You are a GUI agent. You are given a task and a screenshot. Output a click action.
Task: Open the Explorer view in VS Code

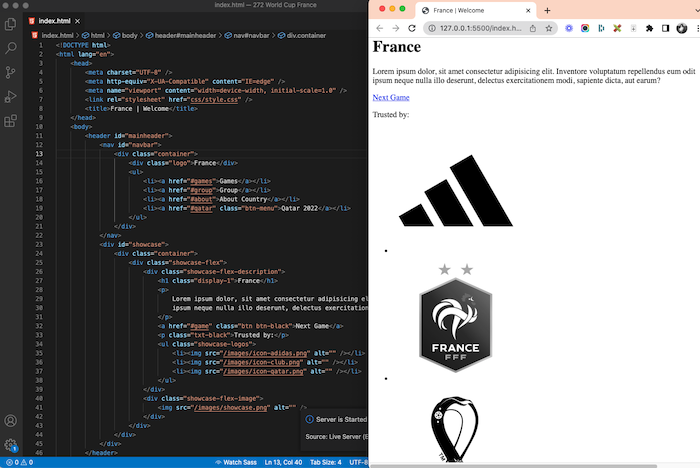(10, 24)
